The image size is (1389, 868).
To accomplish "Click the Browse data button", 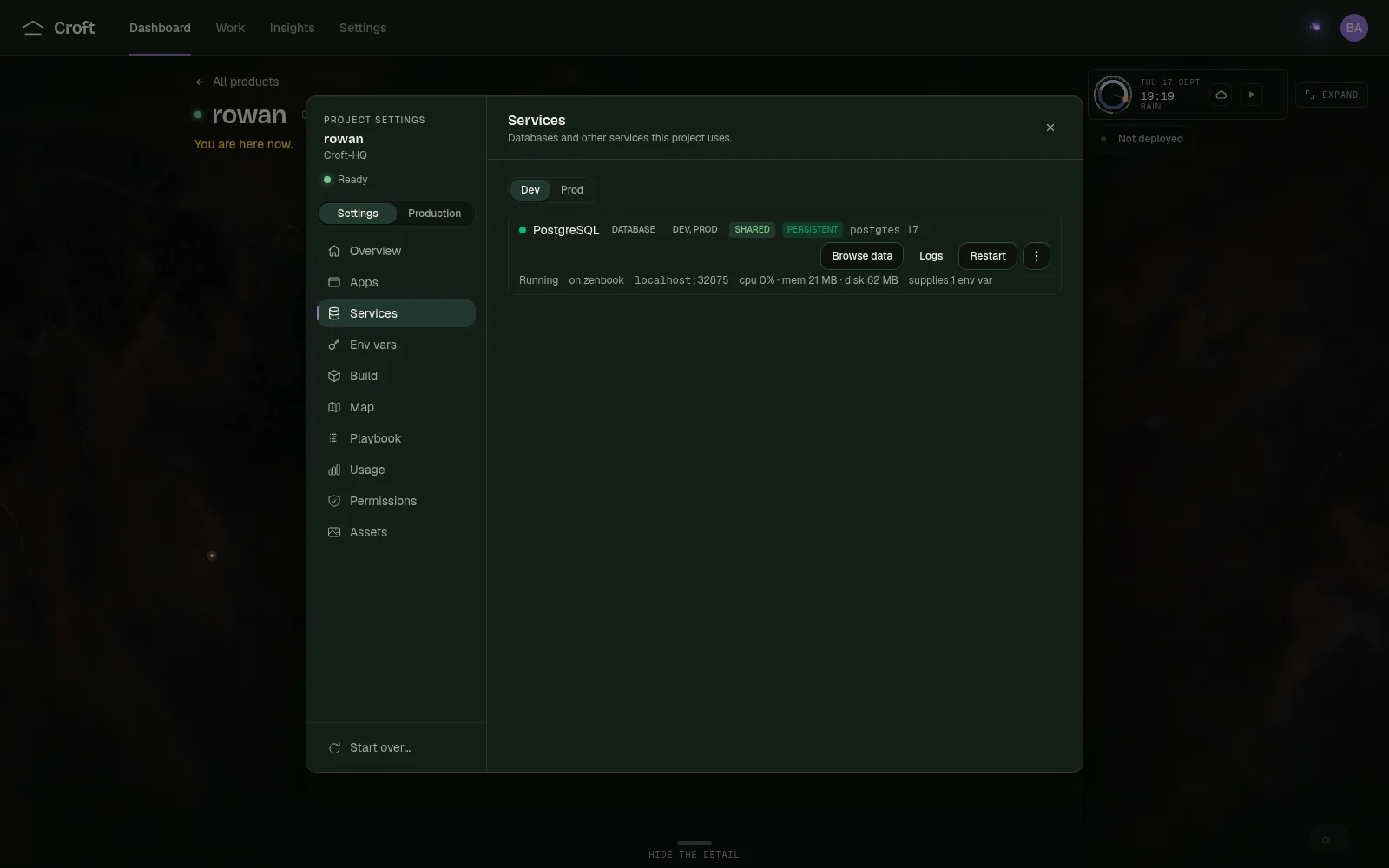I will 862,256.
